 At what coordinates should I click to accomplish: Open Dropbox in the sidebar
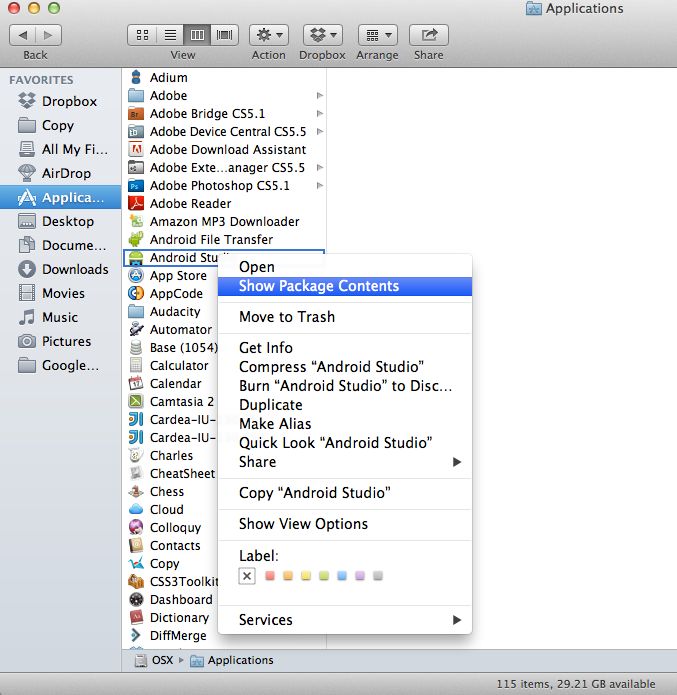[60, 102]
